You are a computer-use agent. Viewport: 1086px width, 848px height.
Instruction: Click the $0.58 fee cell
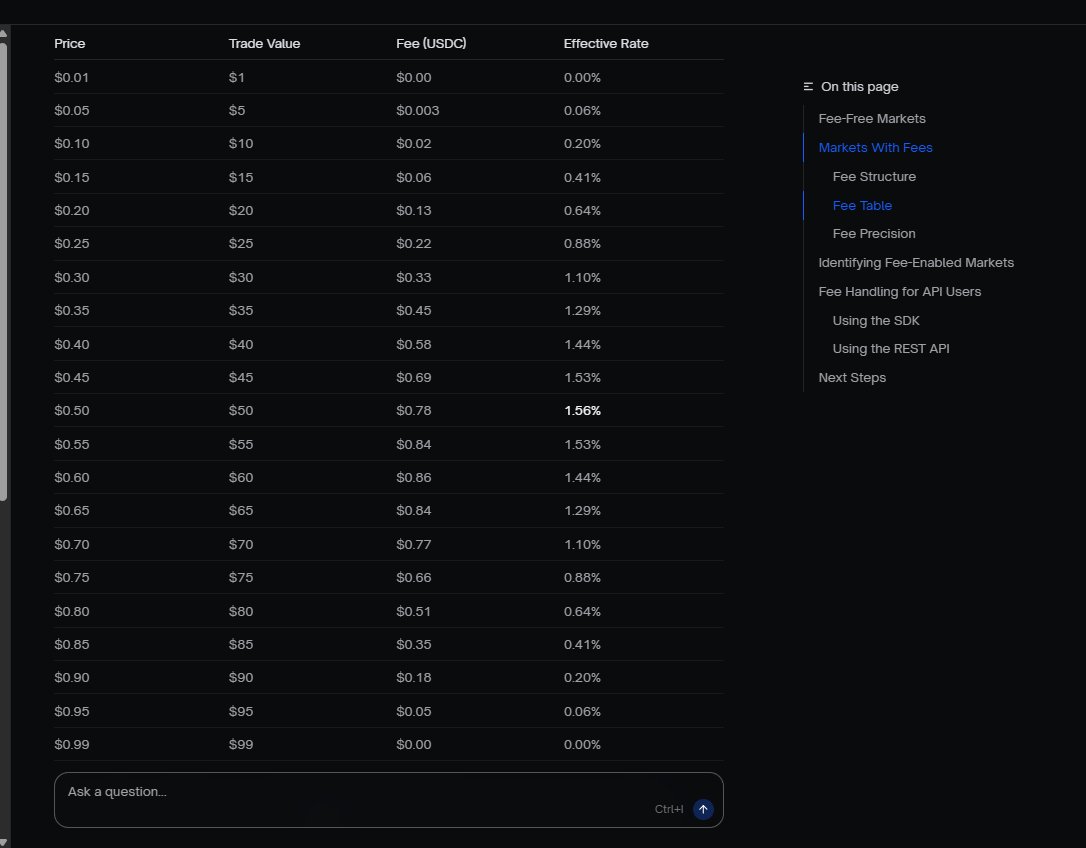coord(413,345)
